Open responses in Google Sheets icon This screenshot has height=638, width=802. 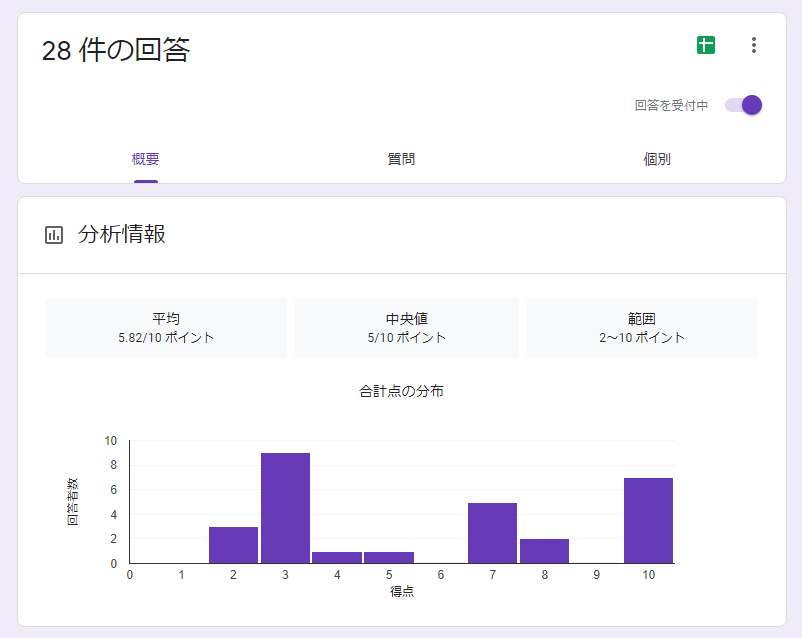705,45
